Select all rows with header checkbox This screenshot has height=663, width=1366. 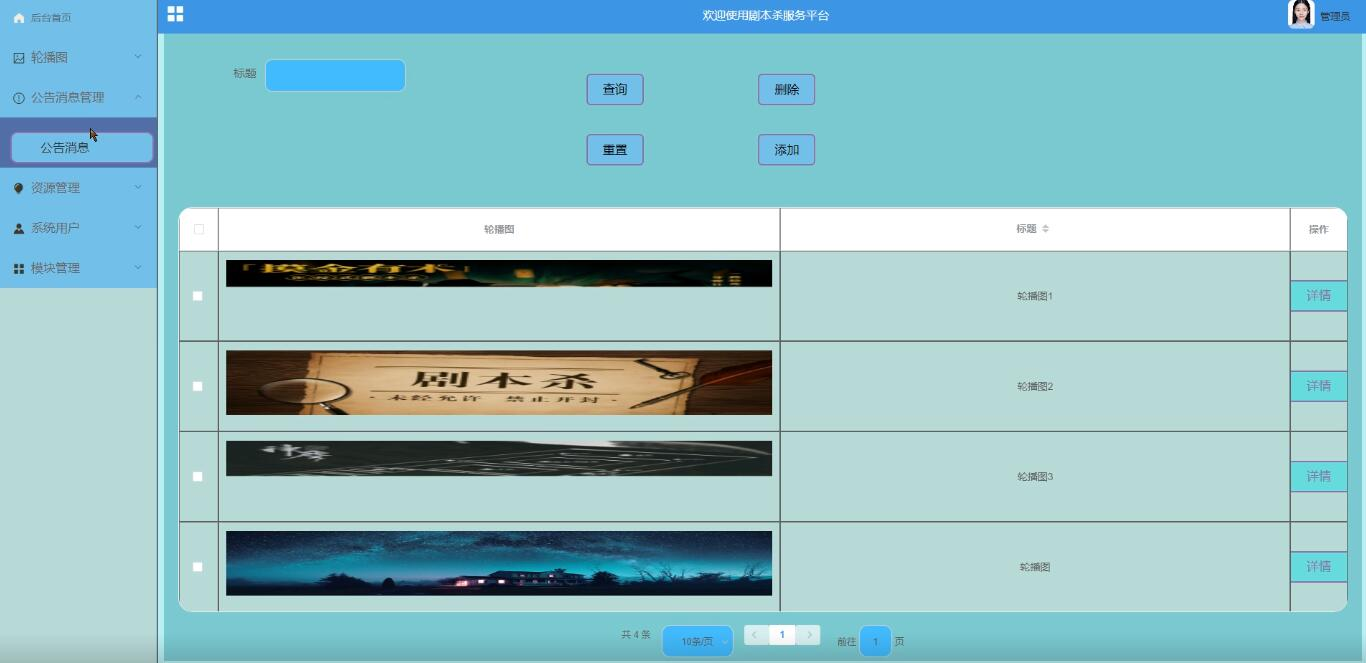(198, 229)
